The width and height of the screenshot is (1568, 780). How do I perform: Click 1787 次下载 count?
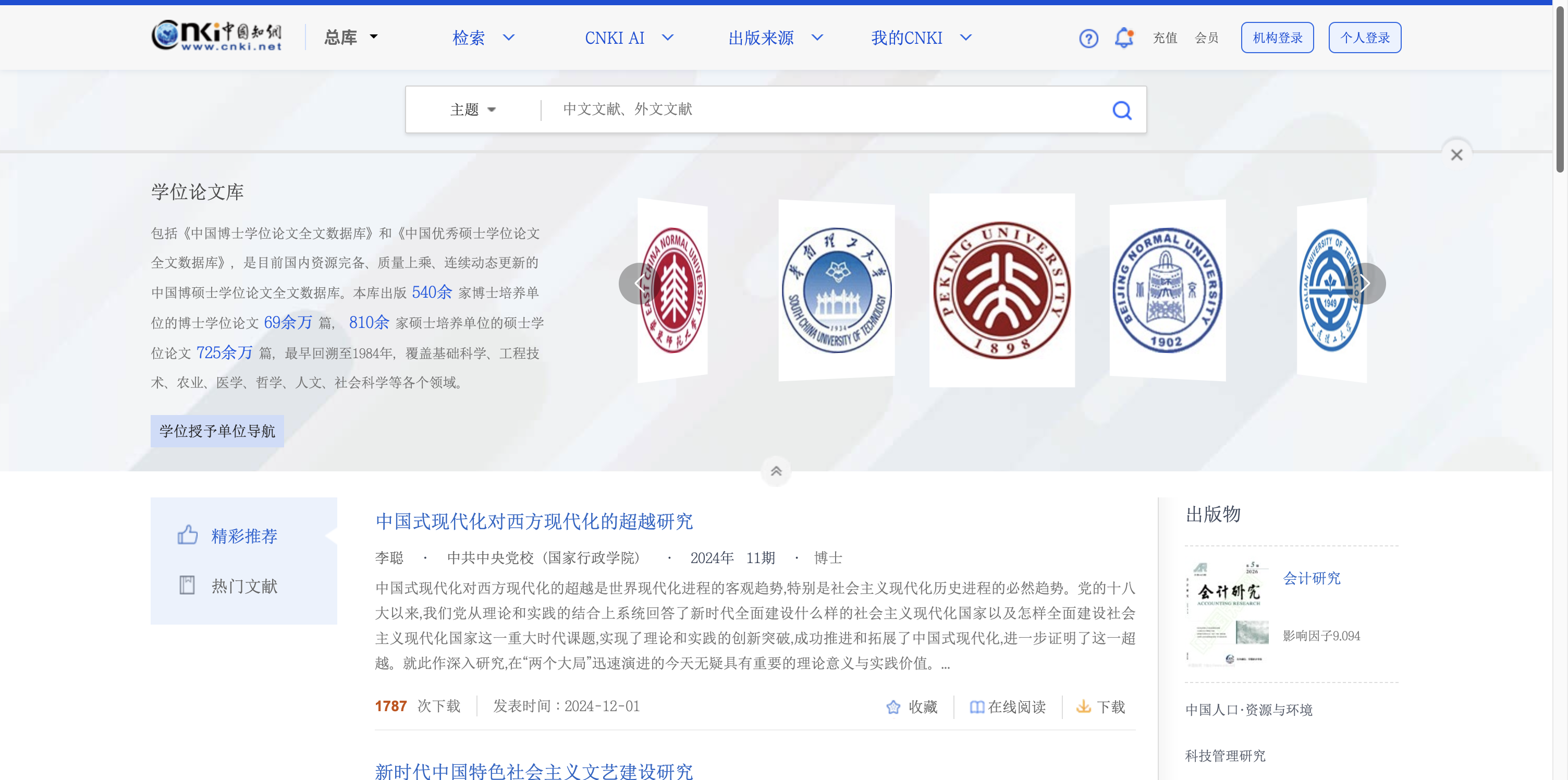point(418,706)
